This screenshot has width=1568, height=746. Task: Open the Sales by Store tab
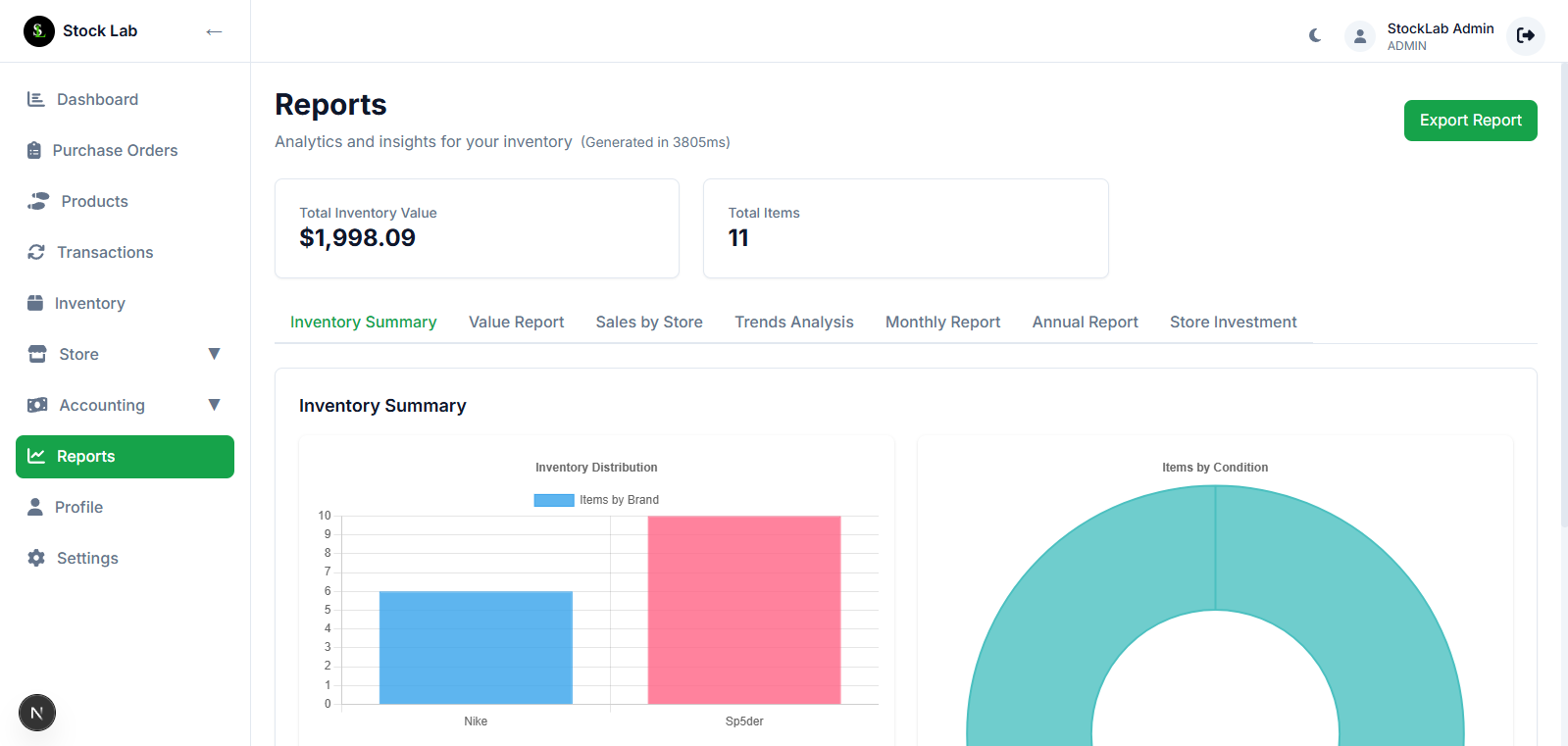649,323
